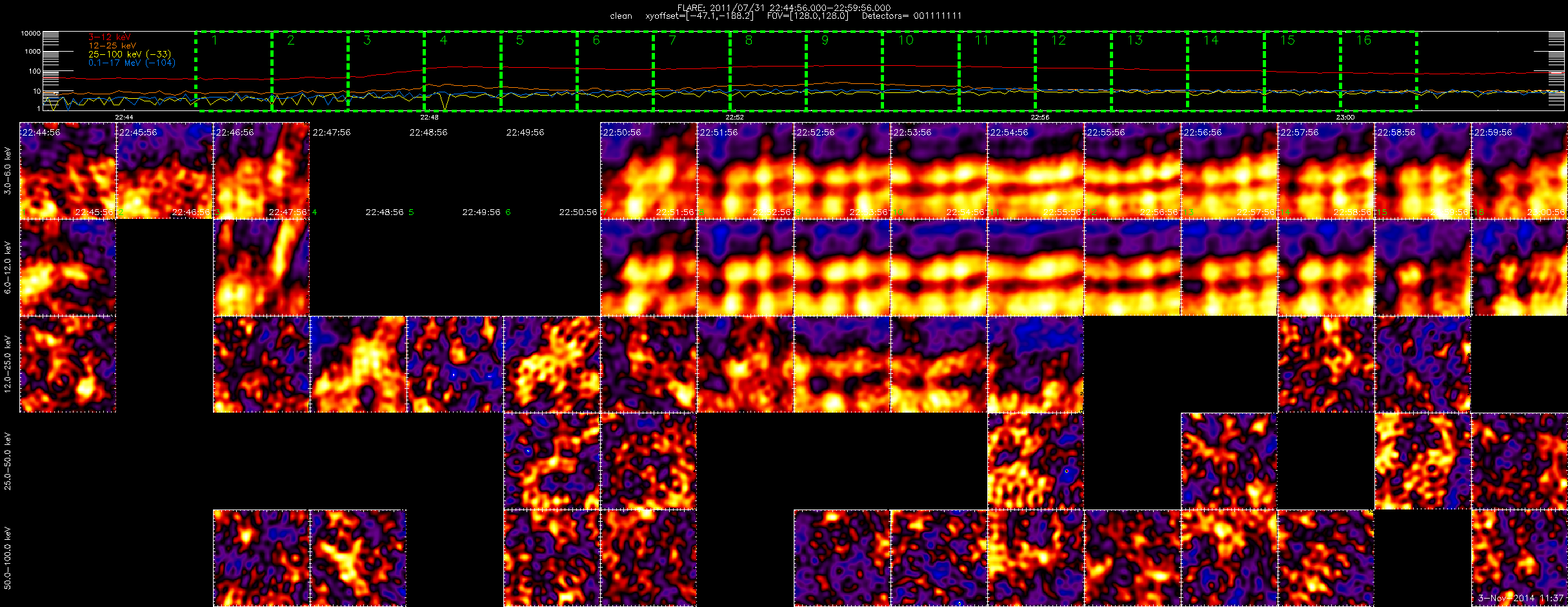Viewport: 1568px width, 607px height.
Task: Pick interval 2 marker in the light curve
Action: click(291, 40)
